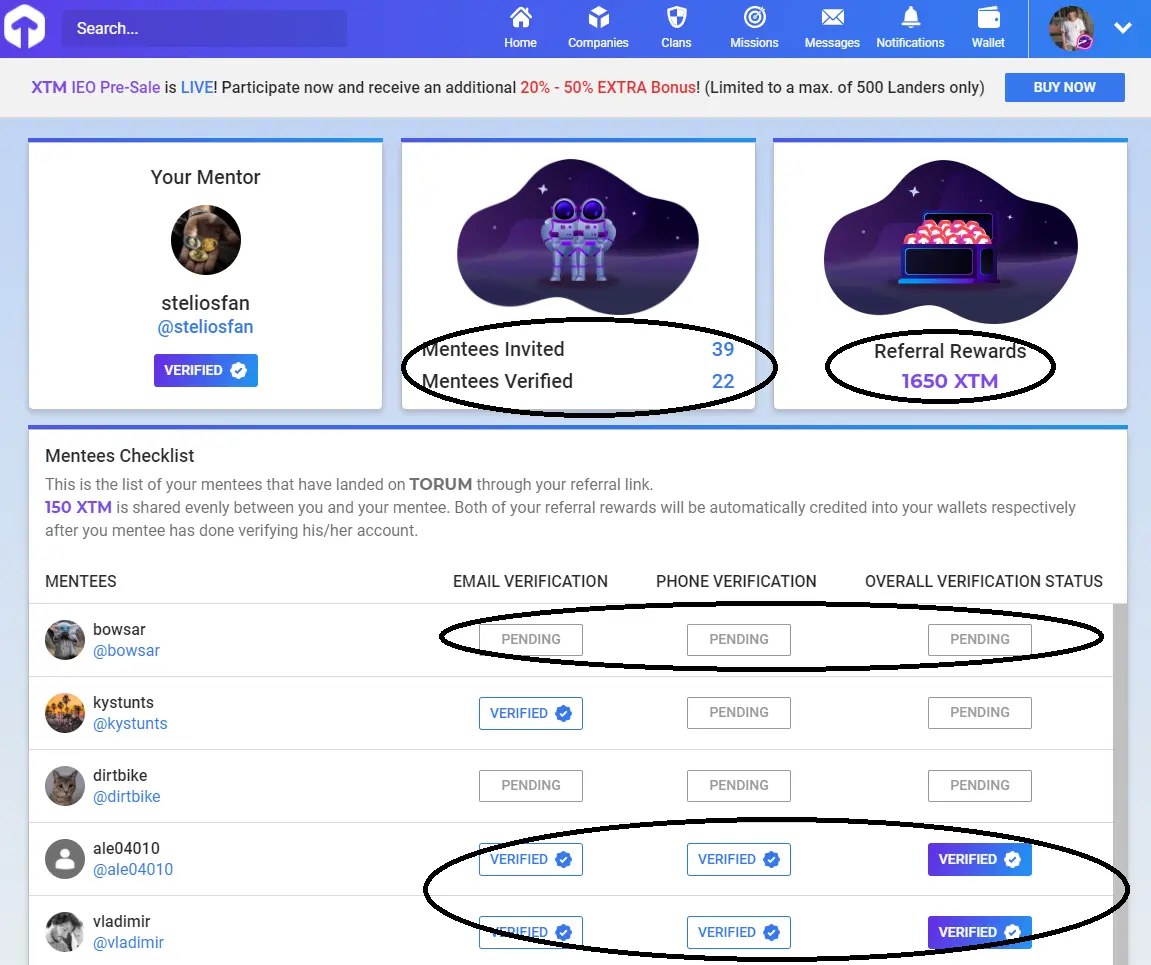Screen dimensions: 1151x965
Task: Click the mentees list vertical scrollbar
Action: (x=1119, y=784)
